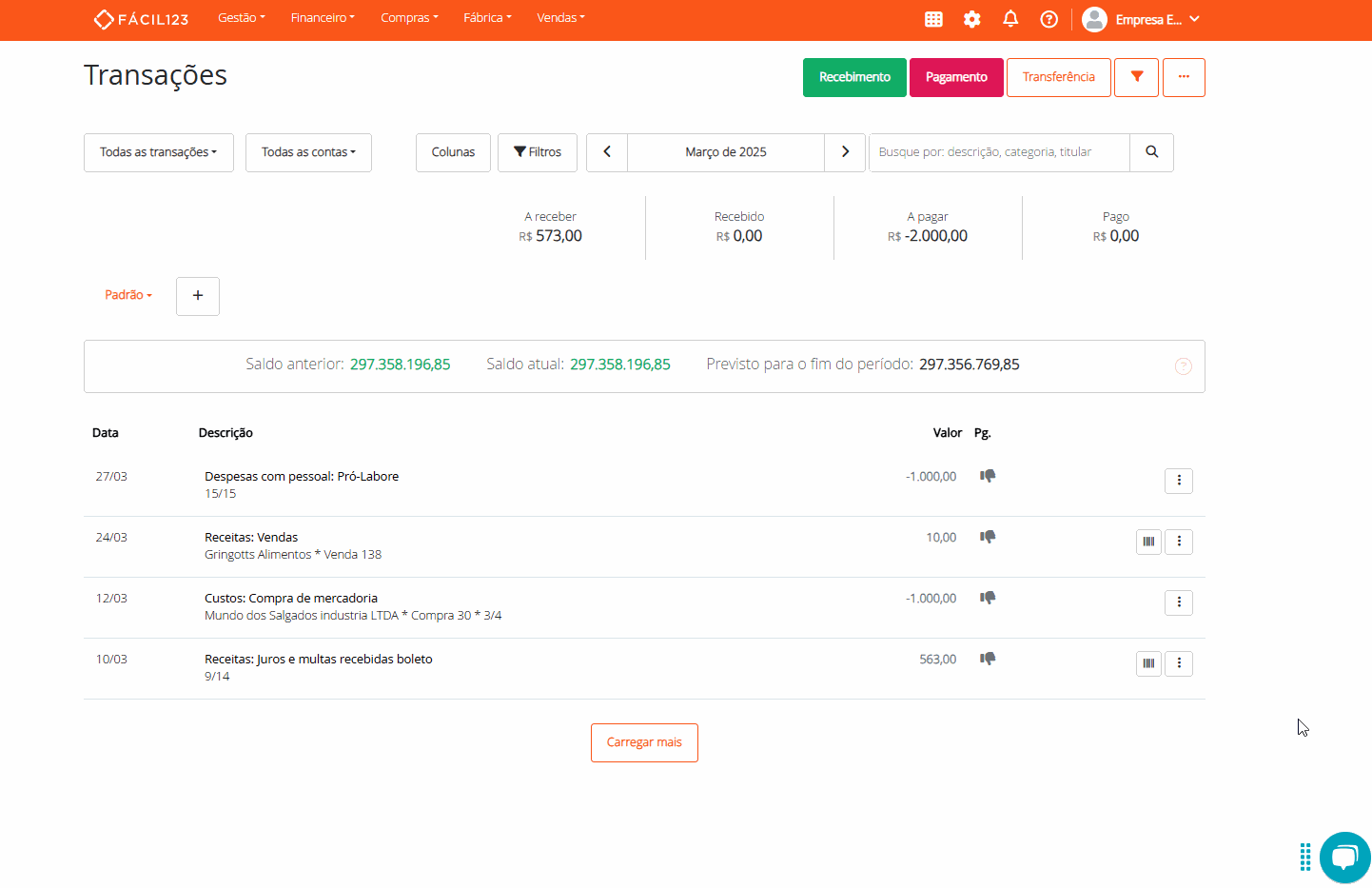Viewport: 1372px width, 888px height.
Task: Click the help question mark icon
Action: pyautogui.click(x=1049, y=19)
